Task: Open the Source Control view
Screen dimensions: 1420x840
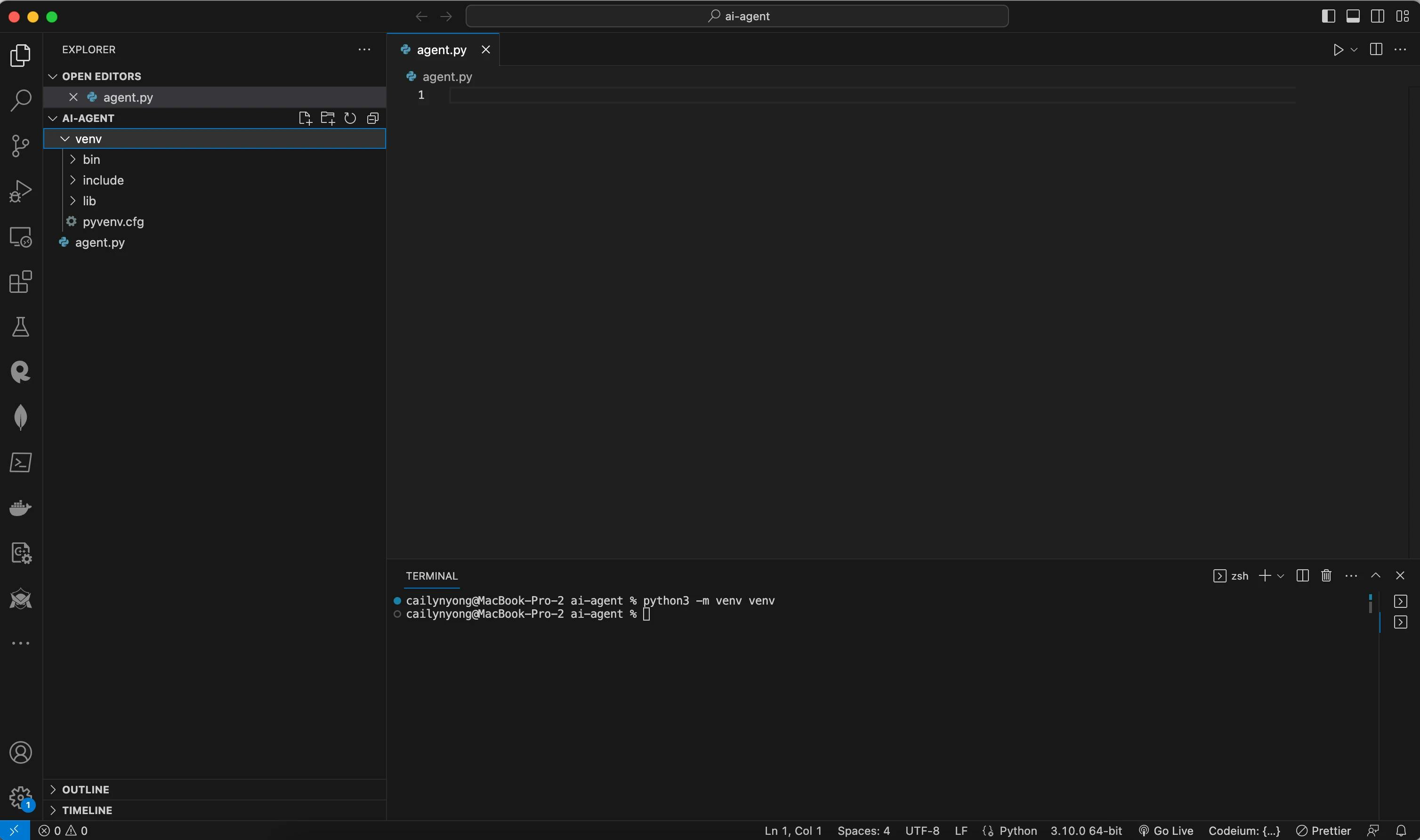Action: (21, 146)
